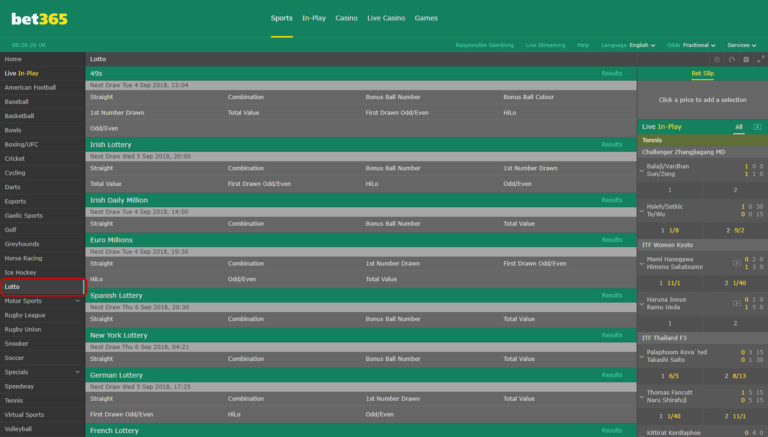Click the stream icon for Inoue match
Image resolution: width=768 pixels, height=437 pixels.
[x=737, y=304]
